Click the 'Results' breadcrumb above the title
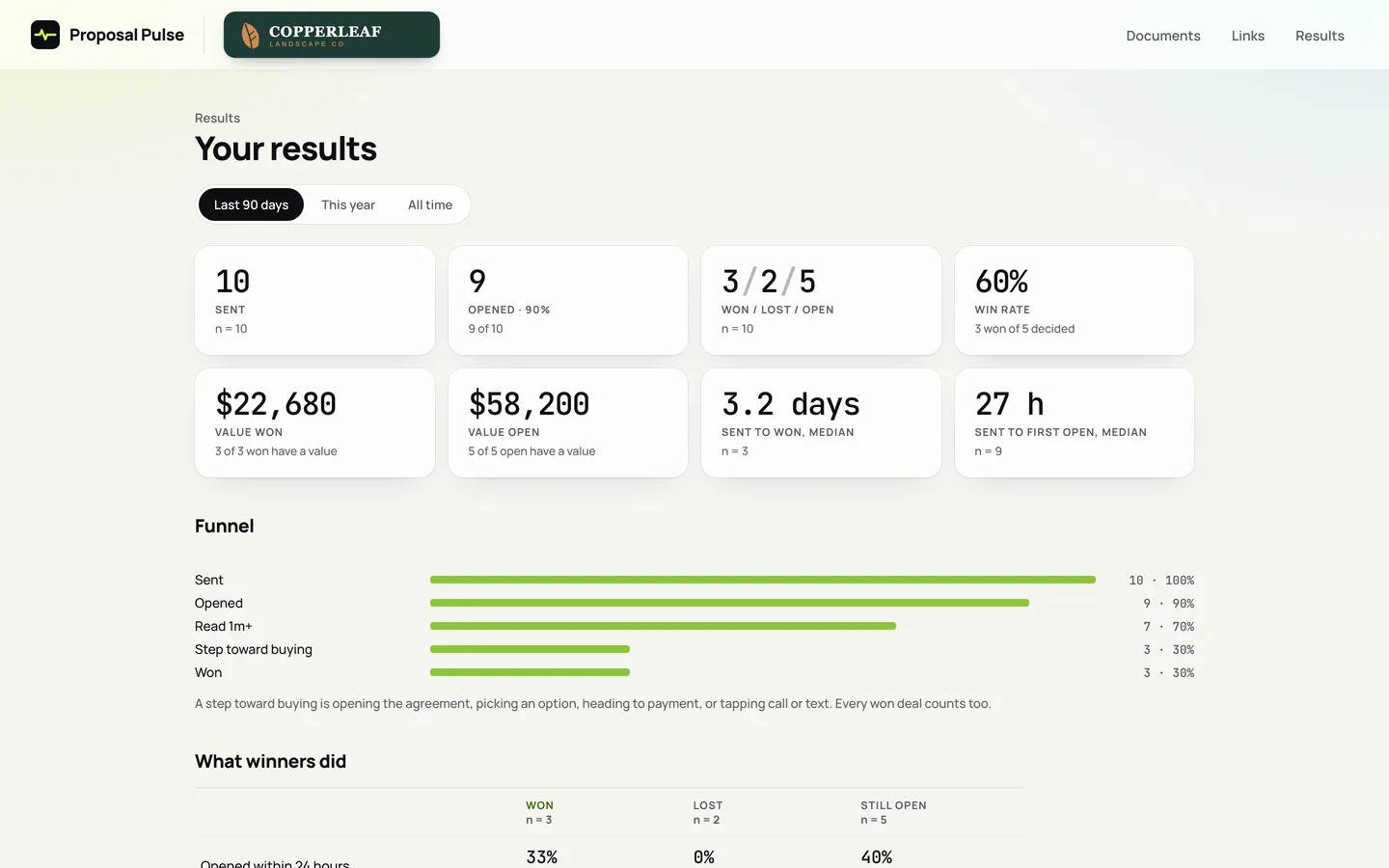This screenshot has height=868, width=1389. point(217,118)
